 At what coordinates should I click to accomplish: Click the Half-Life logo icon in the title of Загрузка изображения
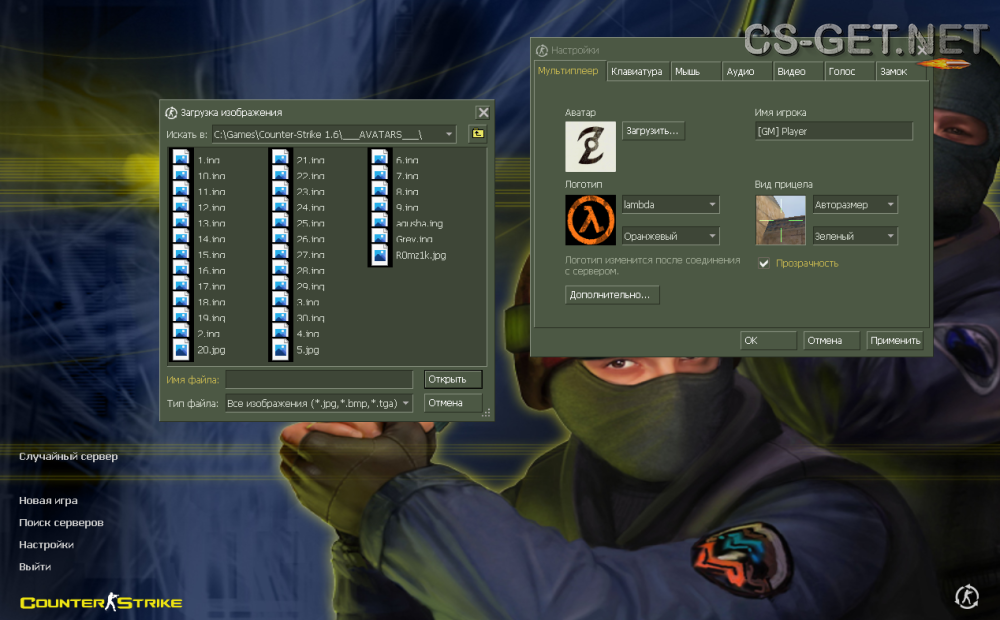point(171,112)
